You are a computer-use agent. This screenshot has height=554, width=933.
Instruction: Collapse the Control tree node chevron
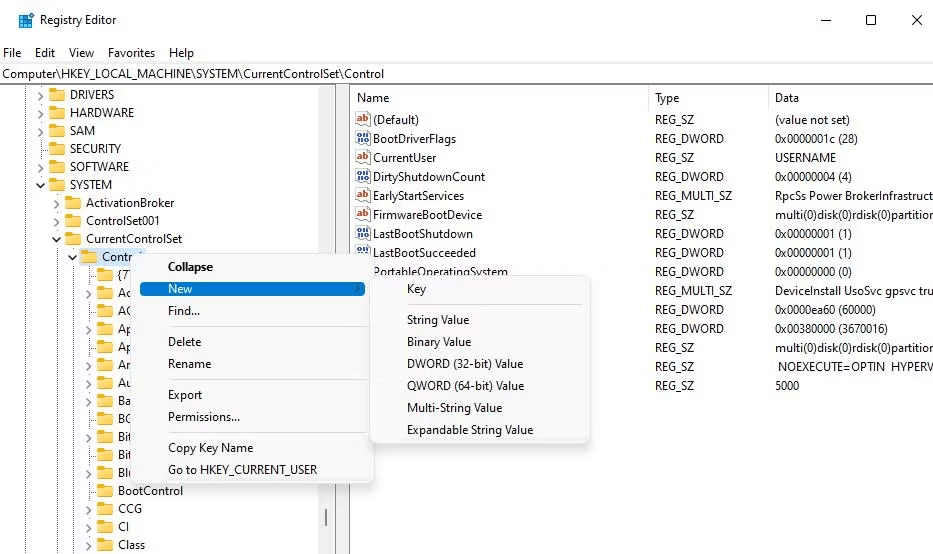point(73,257)
